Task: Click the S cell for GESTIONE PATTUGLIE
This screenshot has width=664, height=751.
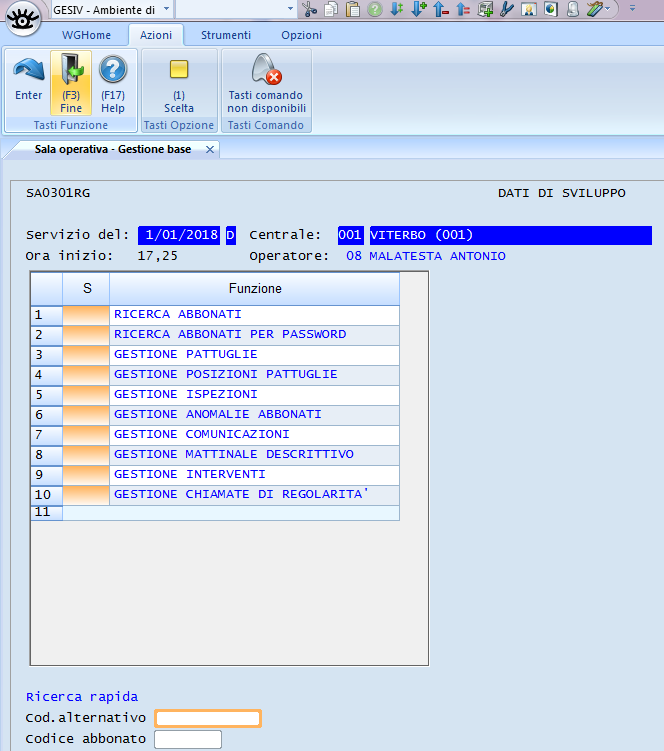Action: pyautogui.click(x=86, y=355)
